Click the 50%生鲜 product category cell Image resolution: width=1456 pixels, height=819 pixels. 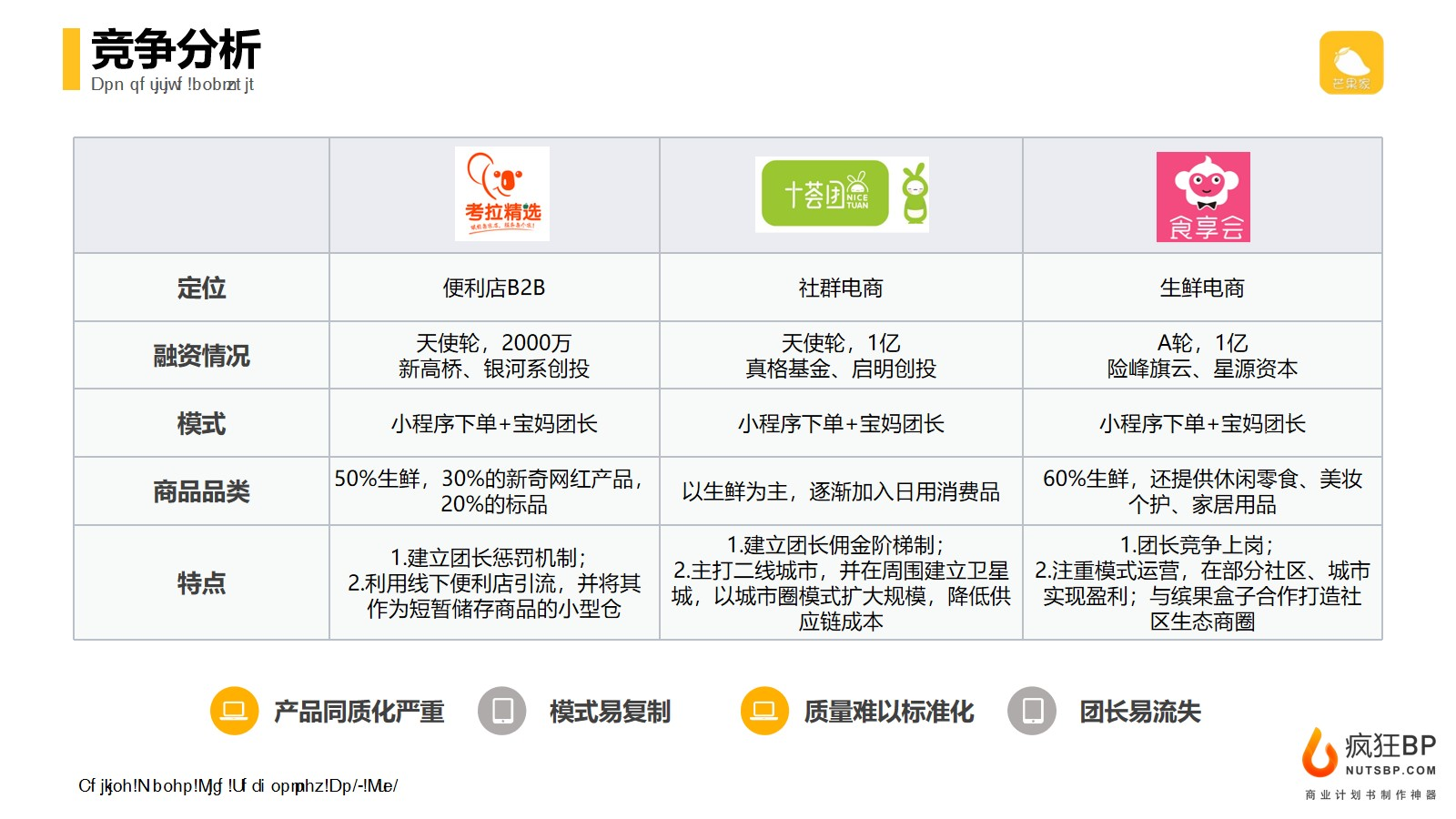494,491
